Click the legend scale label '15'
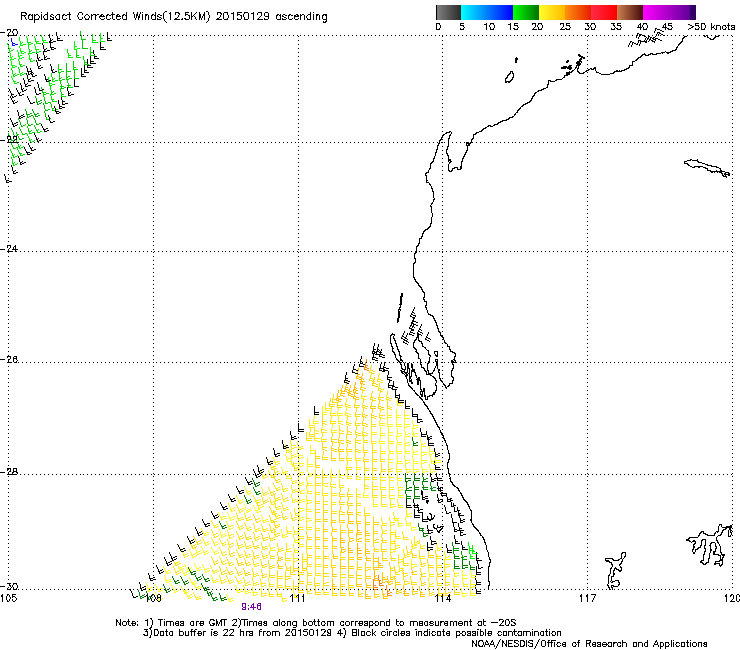This screenshot has height=650, width=740. point(513,27)
